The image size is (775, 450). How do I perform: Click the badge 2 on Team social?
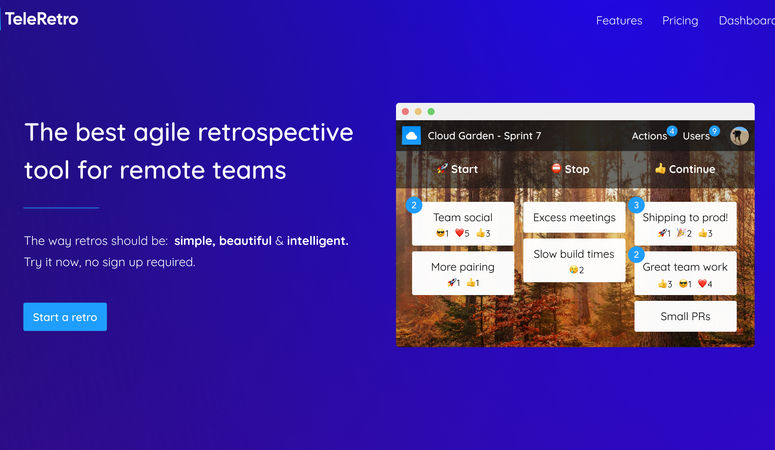tap(414, 205)
